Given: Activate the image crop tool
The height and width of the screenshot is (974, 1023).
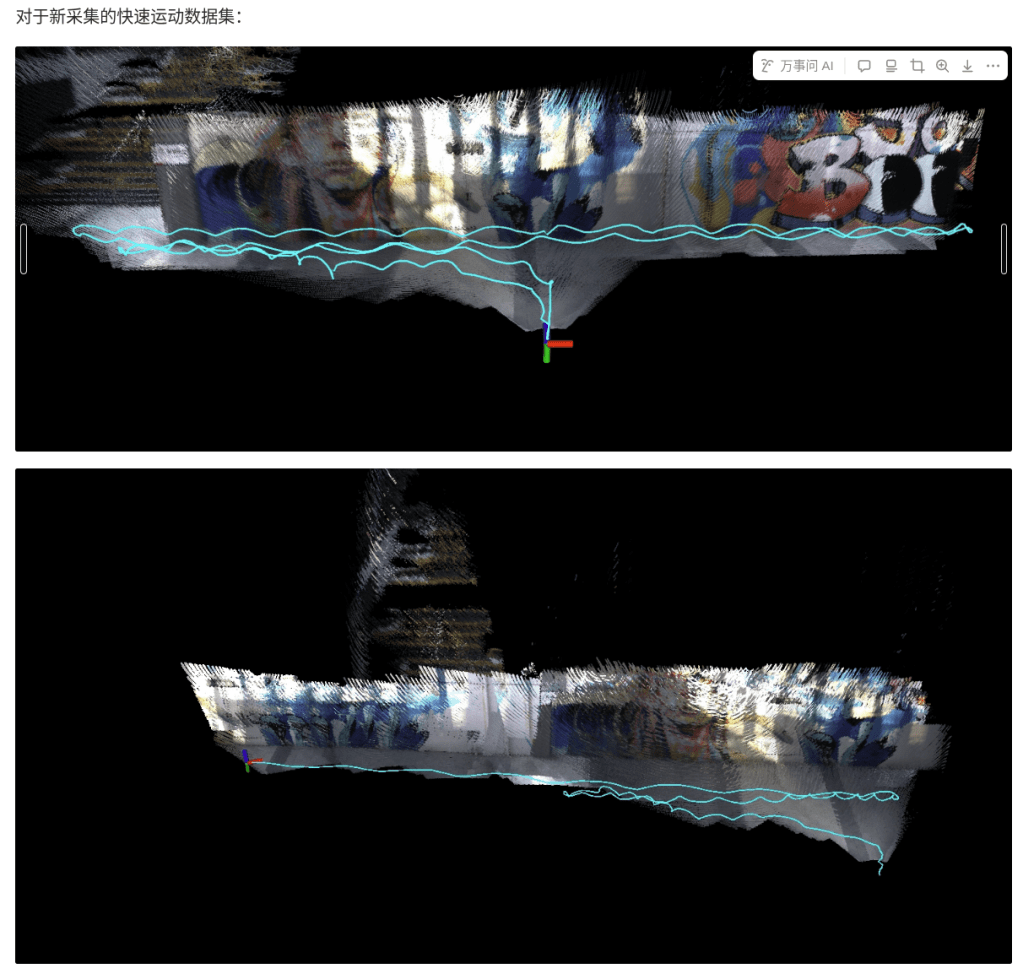Looking at the screenshot, I should coord(916,66).
